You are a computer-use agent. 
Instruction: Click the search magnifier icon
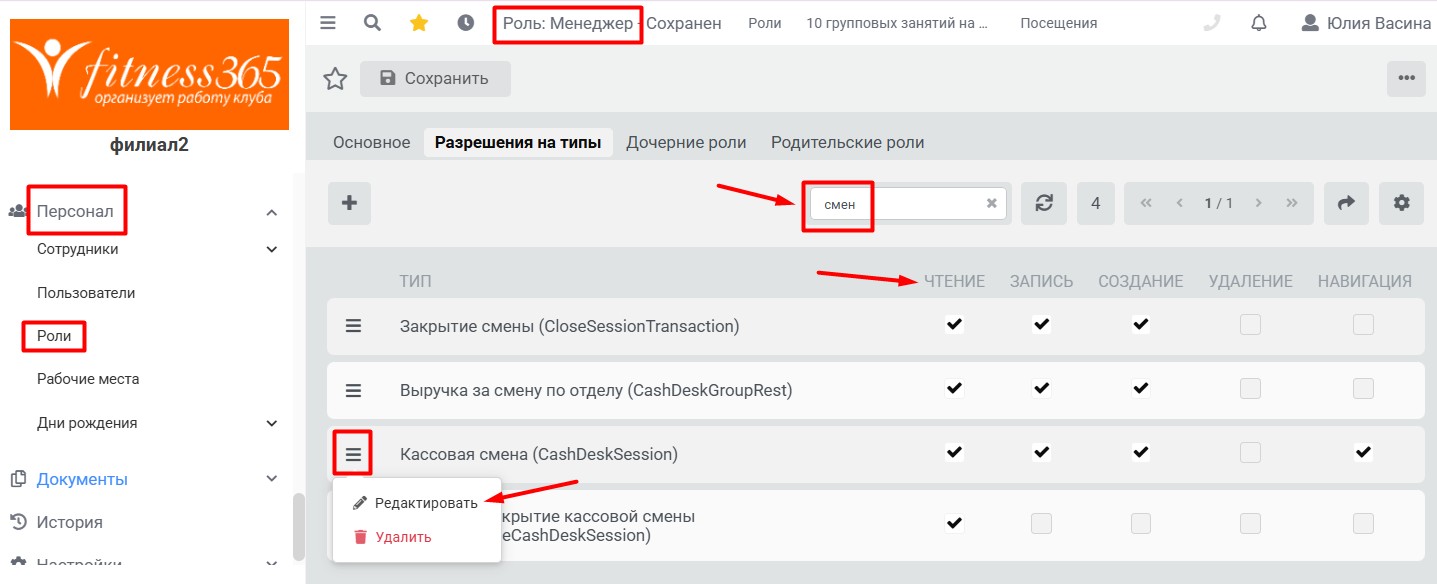[373, 23]
